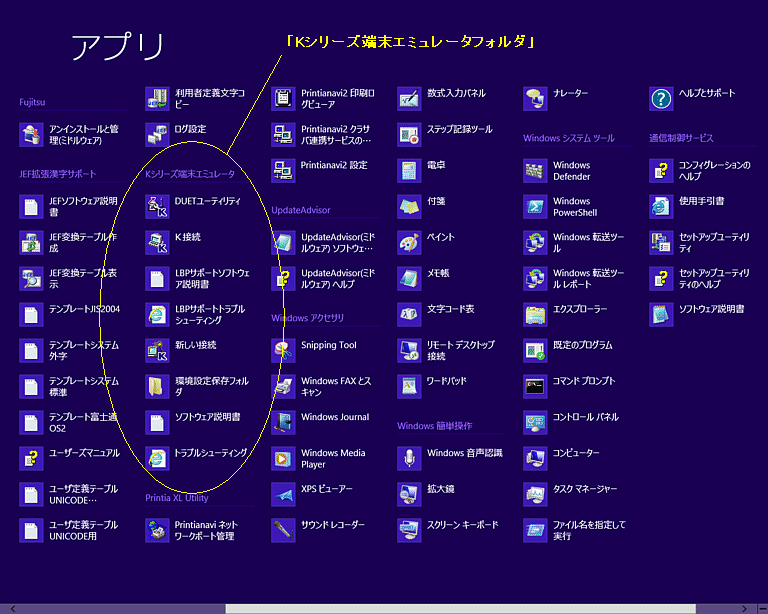The height and width of the screenshot is (614, 768).
Task: Open the 付箋 sticky notes app
Action: pyautogui.click(x=409, y=206)
